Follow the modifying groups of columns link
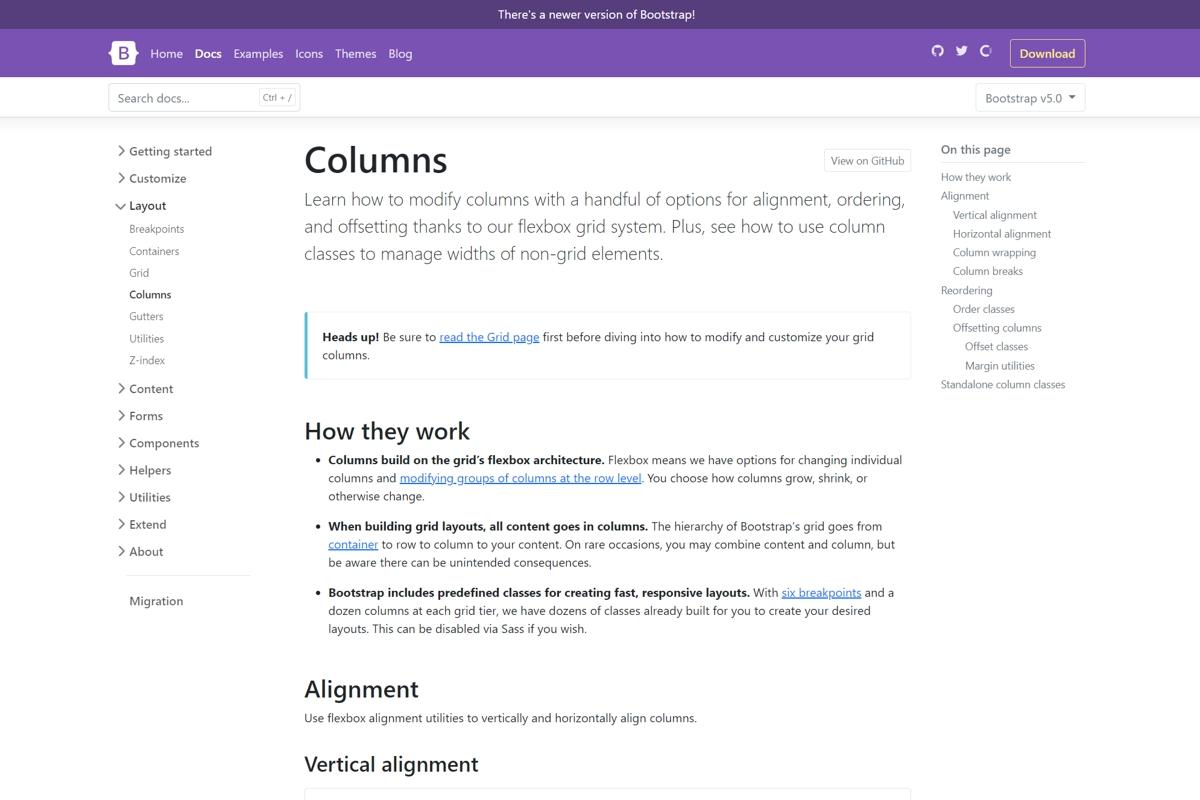Image resolution: width=1200 pixels, height=800 pixels. (x=520, y=478)
